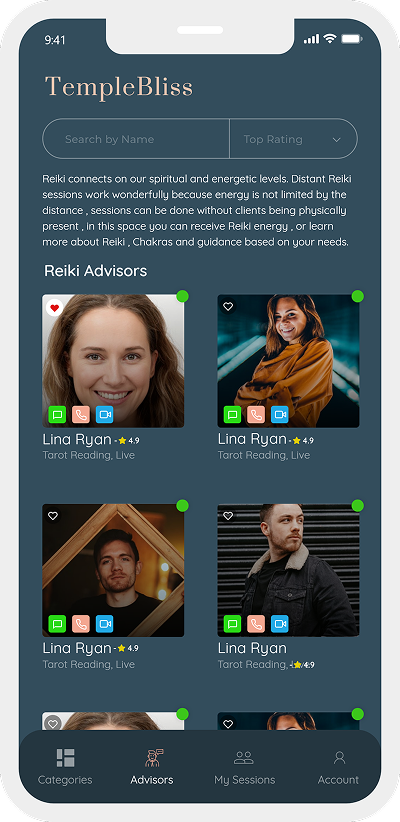
Task: Click the chevron arrow beside Top Rating
Action: pyautogui.click(x=337, y=139)
